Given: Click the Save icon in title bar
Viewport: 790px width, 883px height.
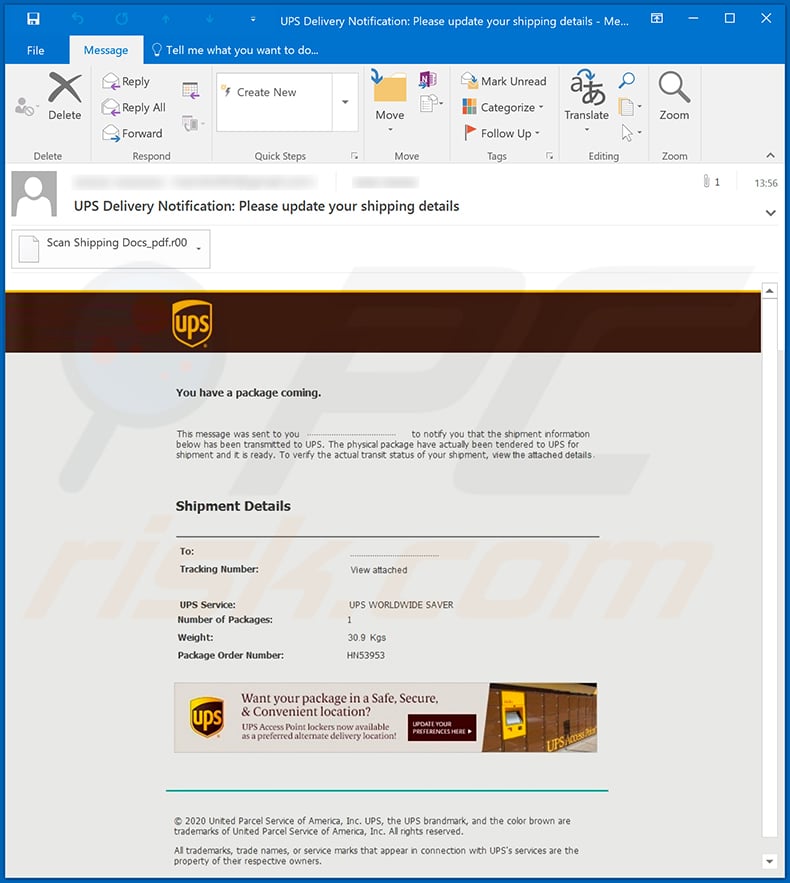Looking at the screenshot, I should 33,19.
